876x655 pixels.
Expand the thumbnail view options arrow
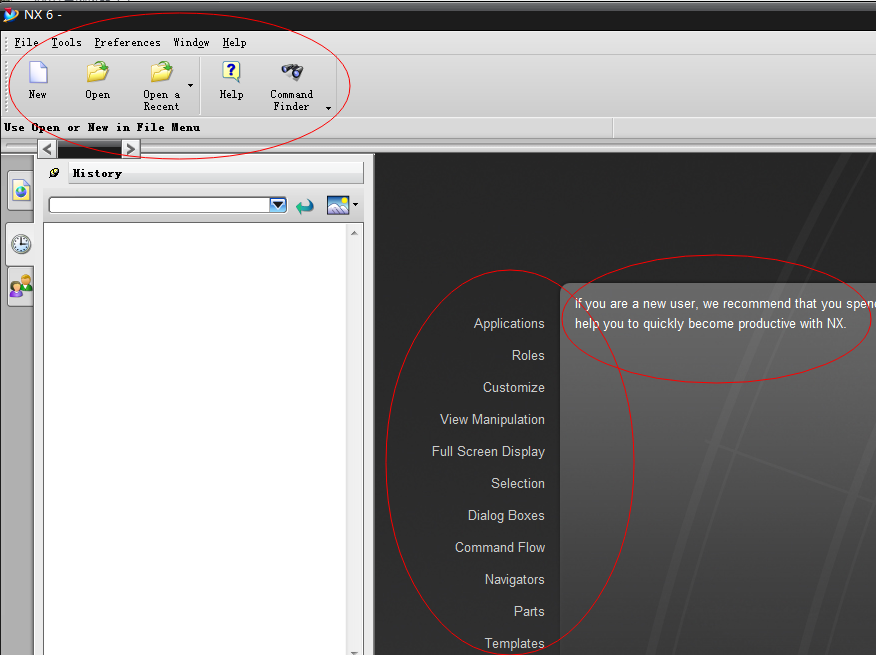tap(355, 205)
